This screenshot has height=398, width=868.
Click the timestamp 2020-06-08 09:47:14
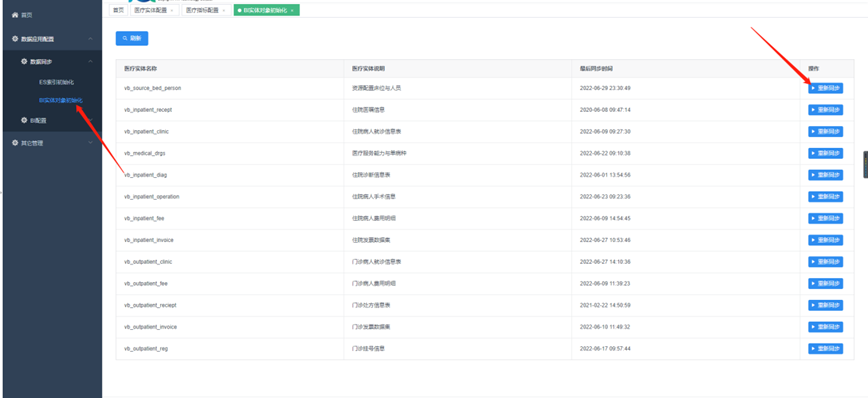point(605,110)
